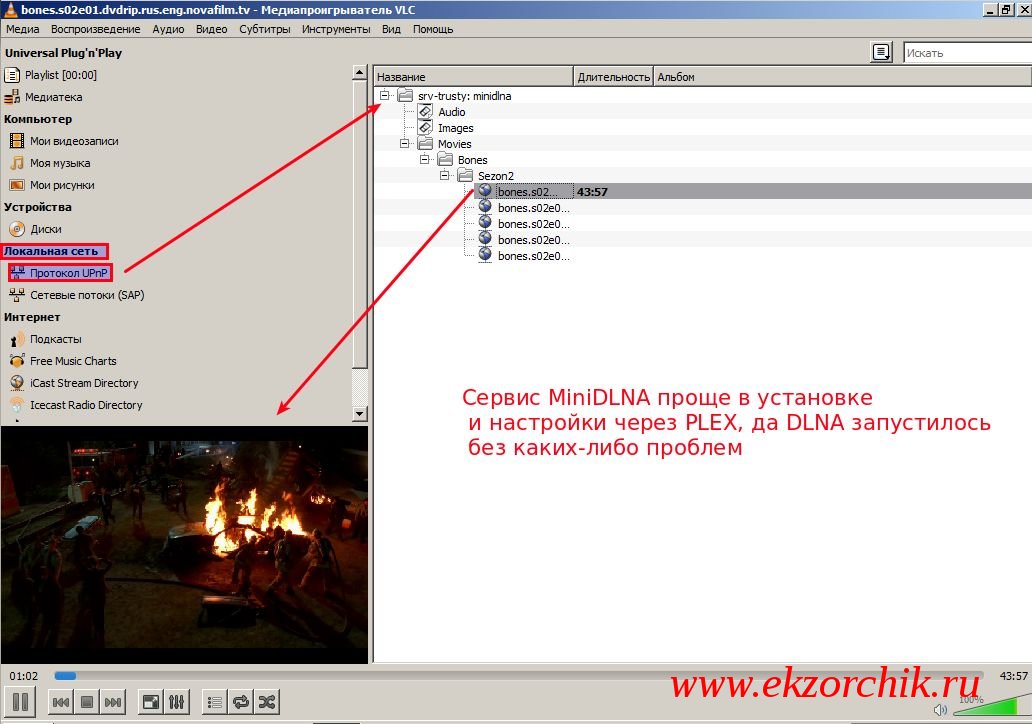Open the Медиа menu

pyautogui.click(x=22, y=29)
